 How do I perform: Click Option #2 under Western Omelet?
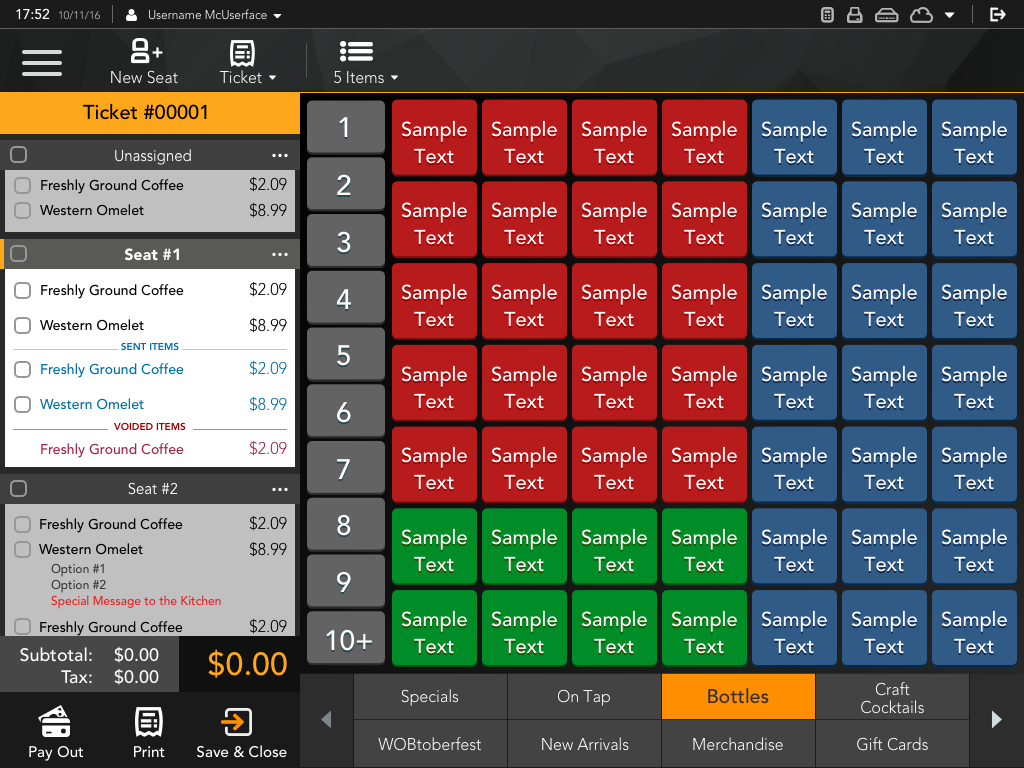coord(78,585)
